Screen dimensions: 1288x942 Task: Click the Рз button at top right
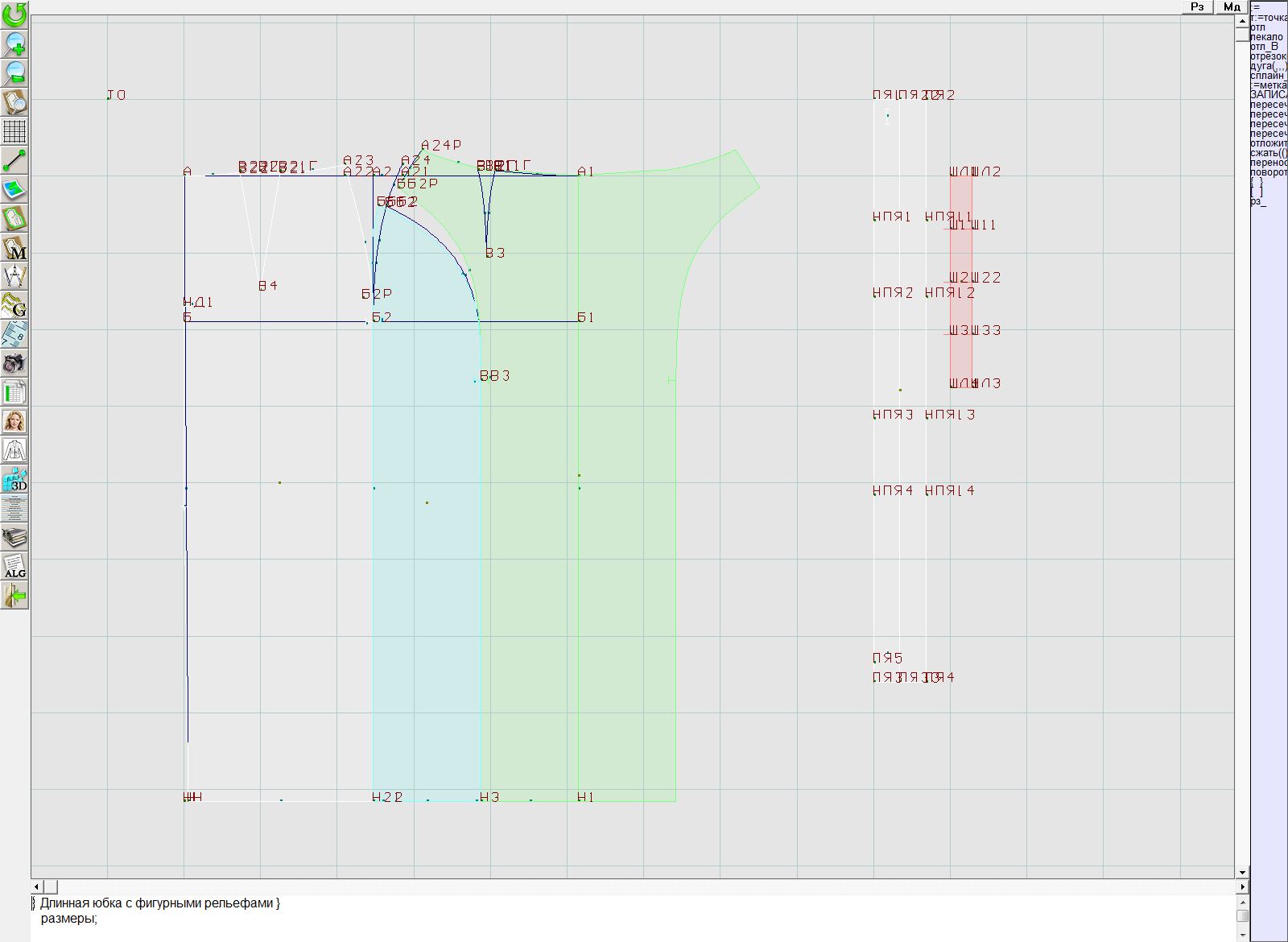(x=1197, y=6)
